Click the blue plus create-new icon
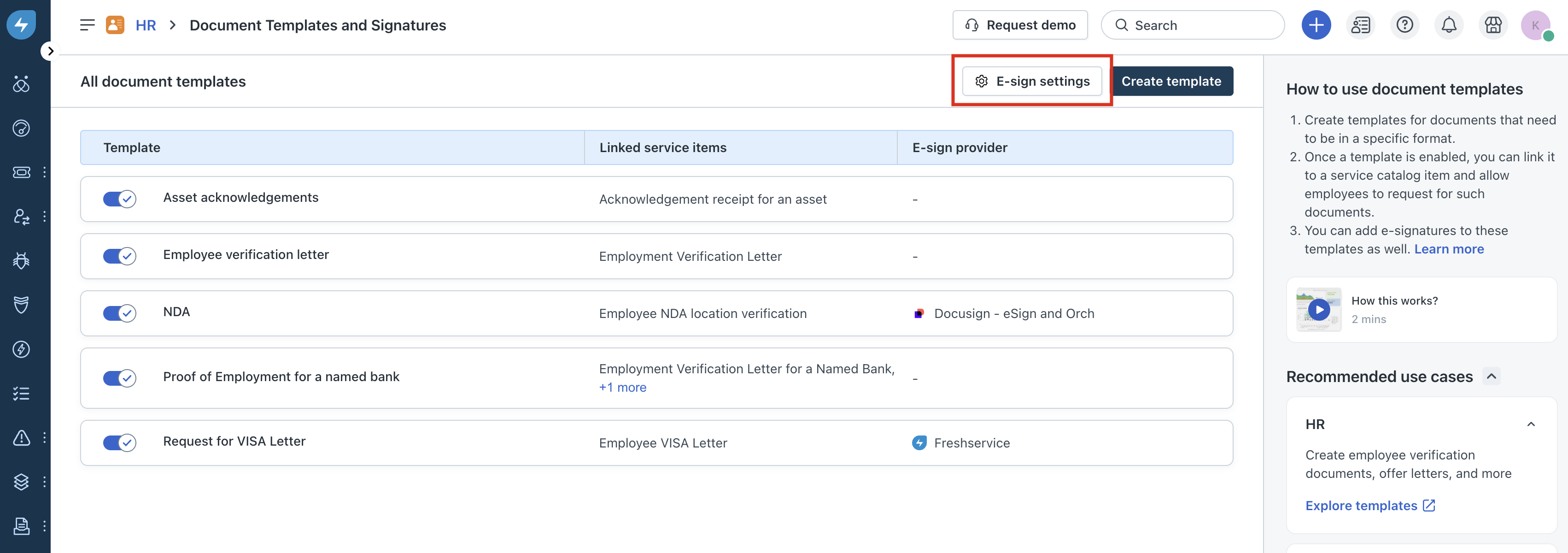This screenshot has height=553, width=1568. pyautogui.click(x=1316, y=25)
